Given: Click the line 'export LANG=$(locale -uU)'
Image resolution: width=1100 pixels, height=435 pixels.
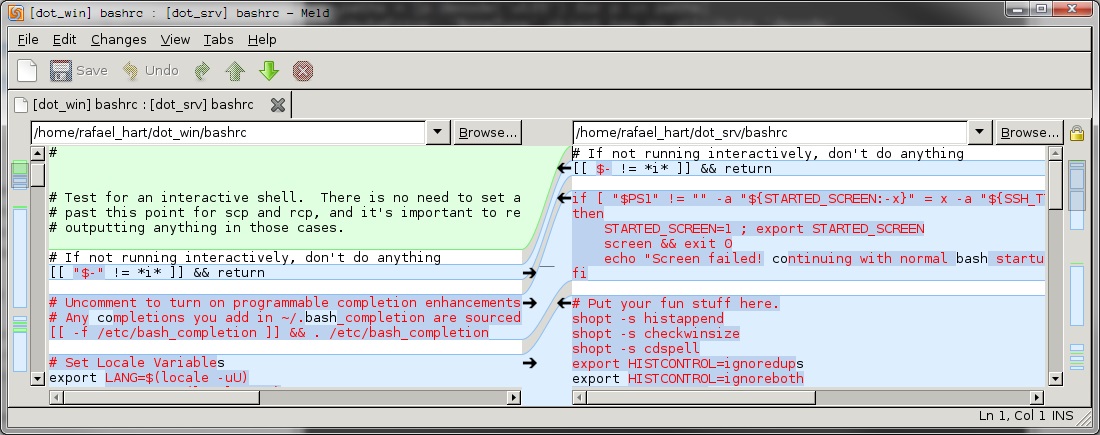Looking at the screenshot, I should [x=148, y=378].
